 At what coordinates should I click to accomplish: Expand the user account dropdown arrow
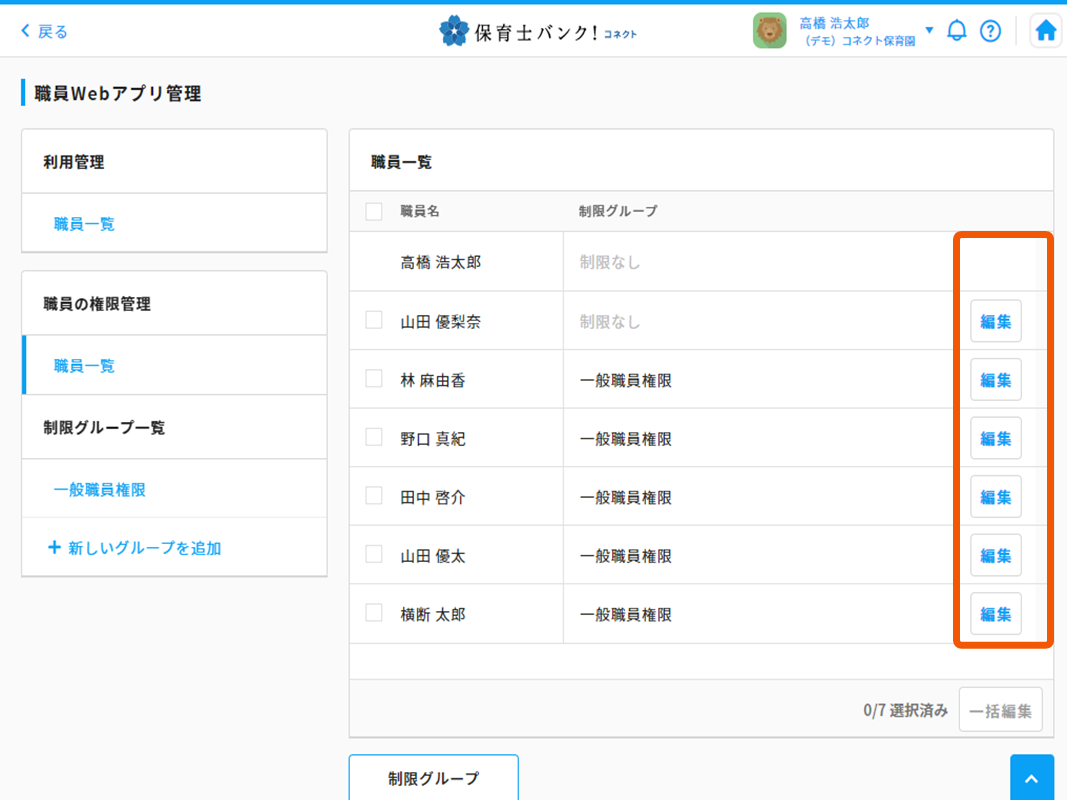point(929,30)
